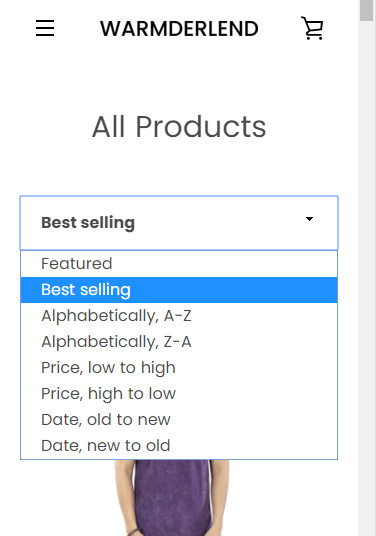
Task: Click blank area right of Featured option
Action: [224, 264]
